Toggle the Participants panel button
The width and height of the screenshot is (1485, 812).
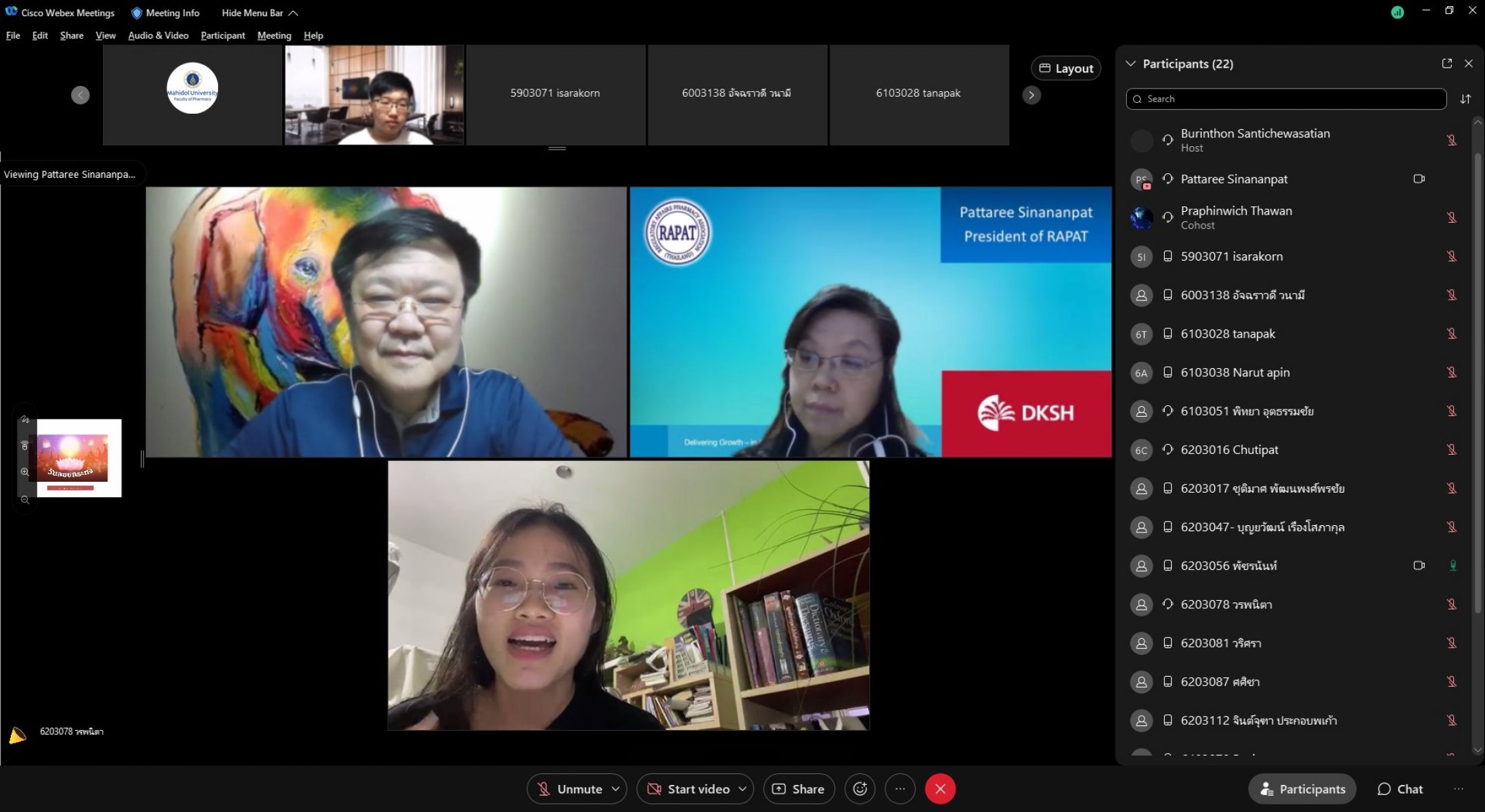pos(1302,789)
